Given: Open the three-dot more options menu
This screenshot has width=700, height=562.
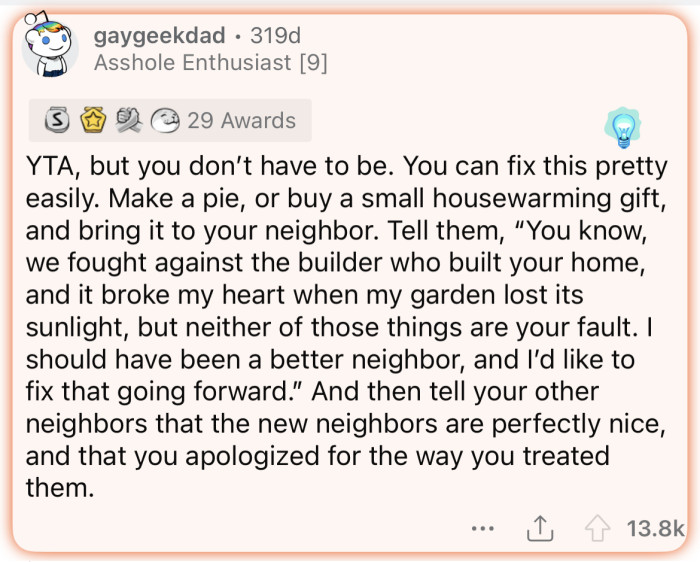Looking at the screenshot, I should (484, 527).
